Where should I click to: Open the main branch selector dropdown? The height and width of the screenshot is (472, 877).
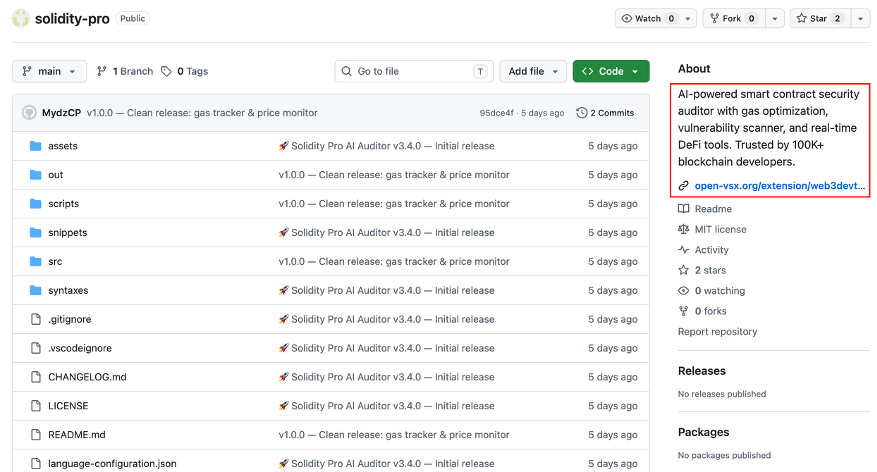49,71
